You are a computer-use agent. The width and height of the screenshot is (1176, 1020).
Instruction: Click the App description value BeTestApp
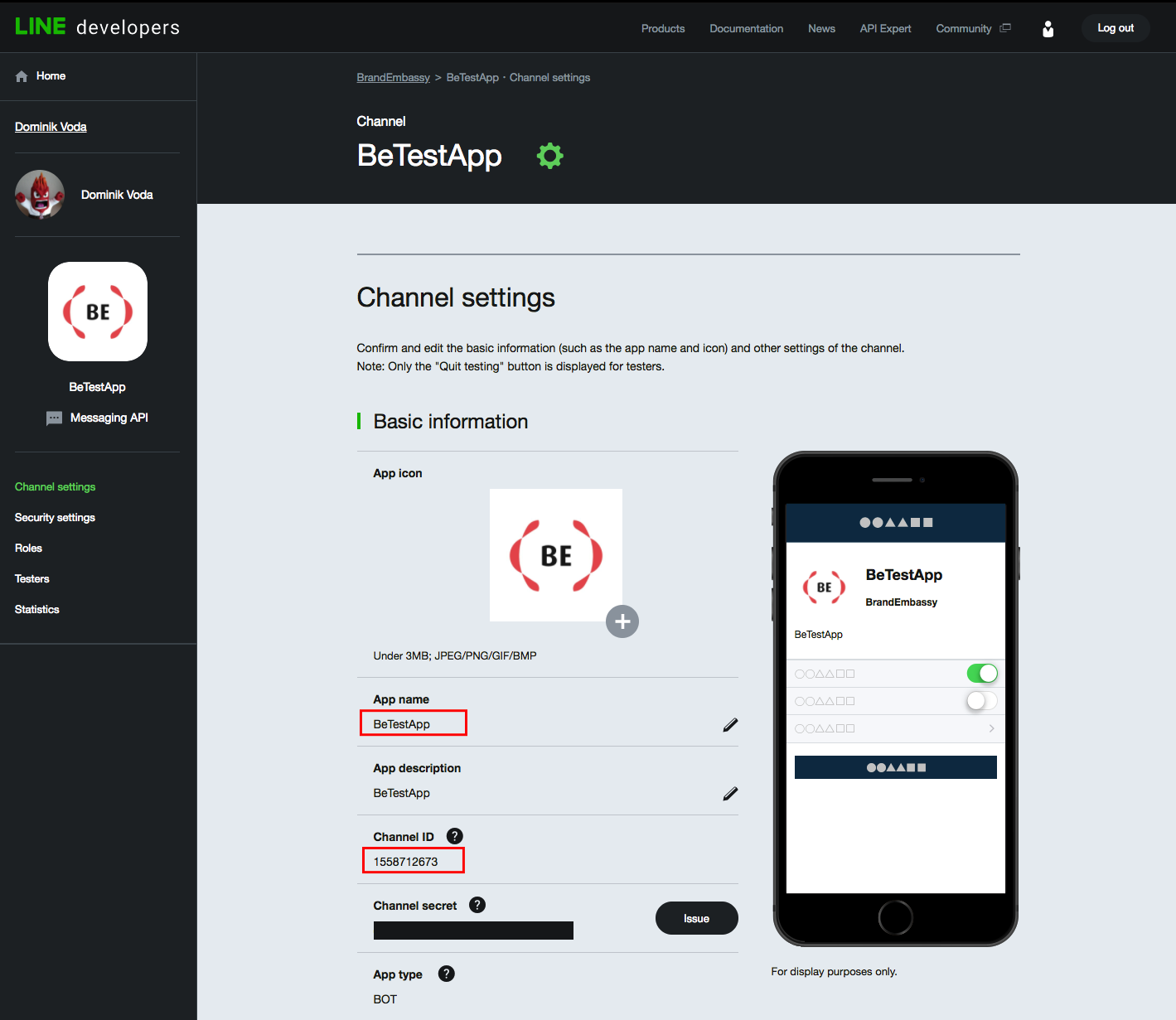(x=402, y=793)
